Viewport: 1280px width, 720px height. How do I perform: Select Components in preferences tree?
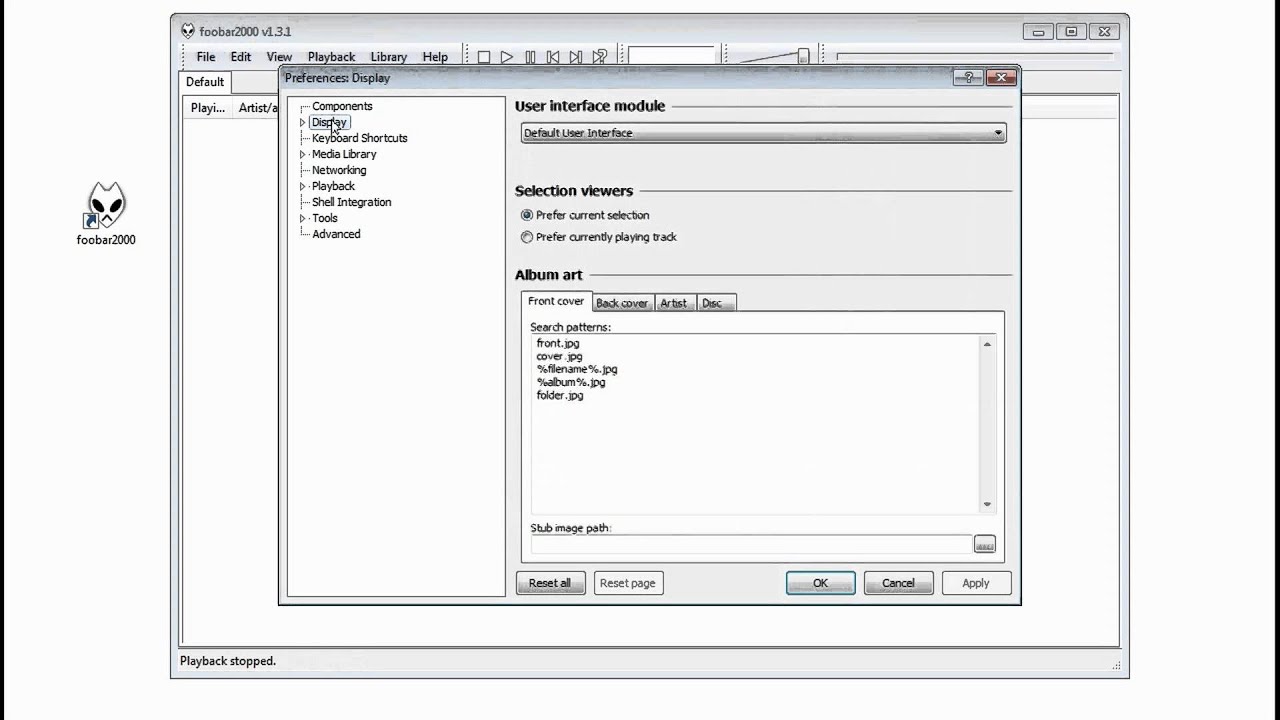pyautogui.click(x=342, y=106)
